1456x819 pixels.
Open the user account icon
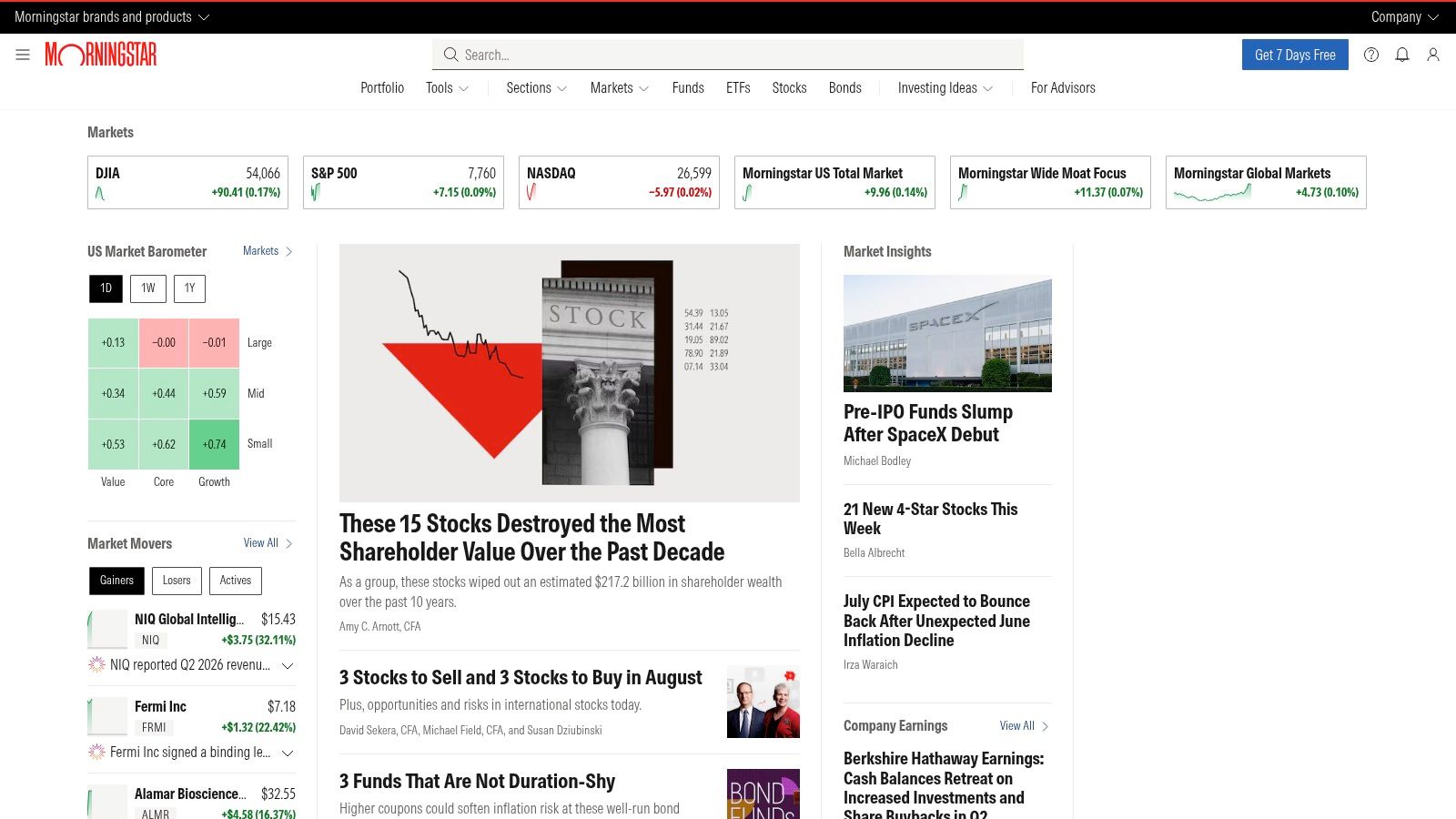click(x=1433, y=55)
